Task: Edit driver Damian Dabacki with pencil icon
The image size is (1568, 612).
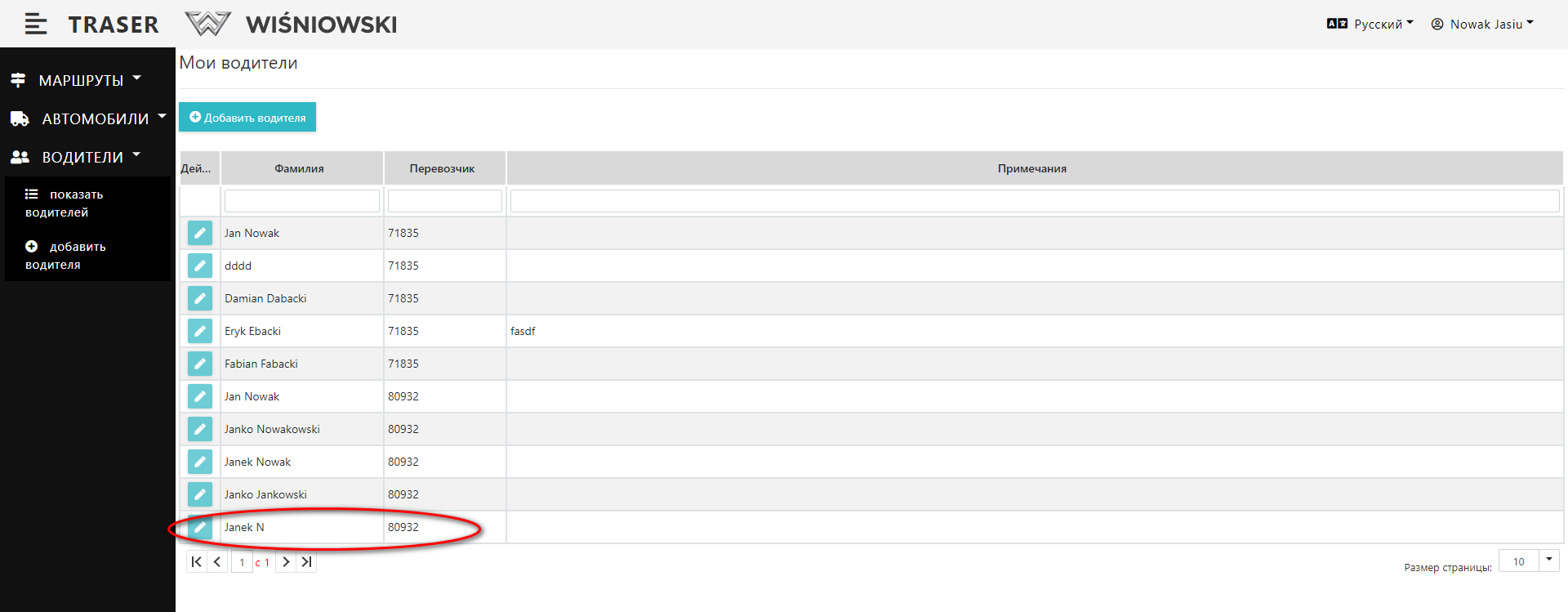Action: [x=200, y=298]
